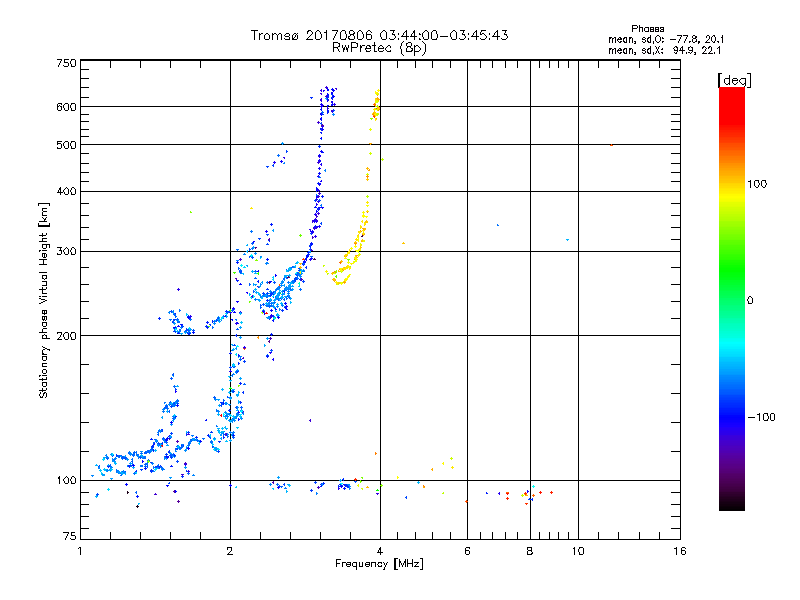Click the "Phases" header text
Viewport: 800px width, 600px height.
coord(647,29)
